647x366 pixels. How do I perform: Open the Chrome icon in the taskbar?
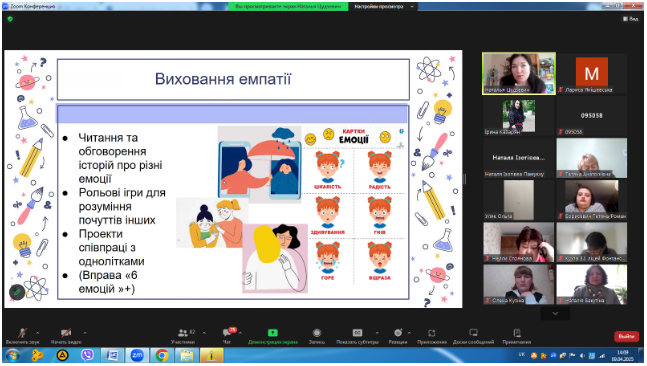162,355
